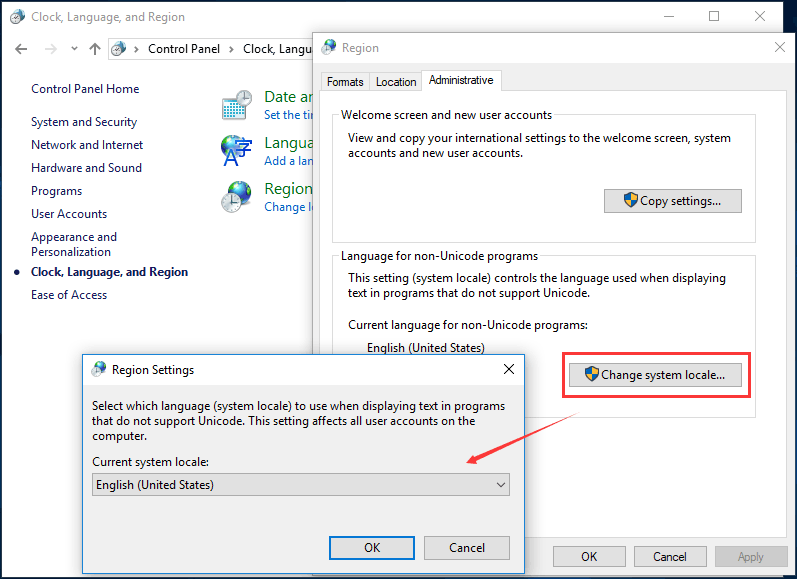Click the Date and Time clock icon

pyautogui.click(x=237, y=105)
